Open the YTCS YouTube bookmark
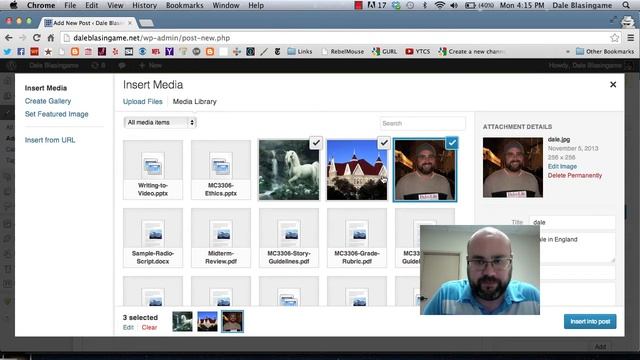Viewport: 640px width, 360px height. pyautogui.click(x=418, y=51)
